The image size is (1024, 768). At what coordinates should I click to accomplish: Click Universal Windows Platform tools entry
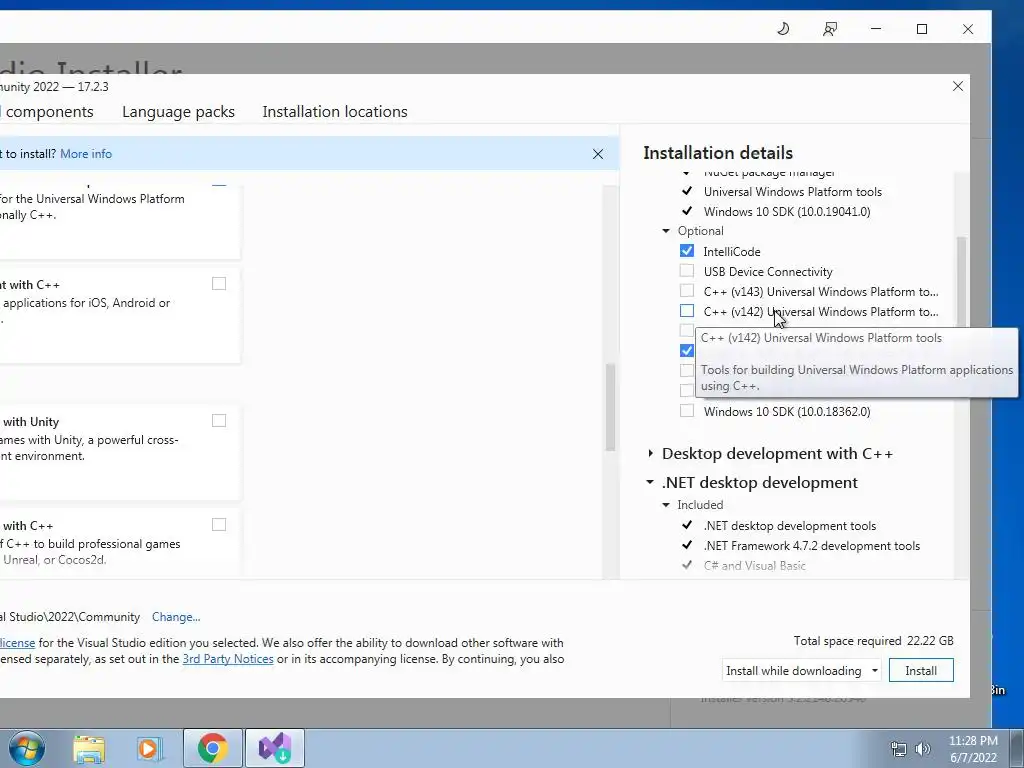click(x=793, y=192)
